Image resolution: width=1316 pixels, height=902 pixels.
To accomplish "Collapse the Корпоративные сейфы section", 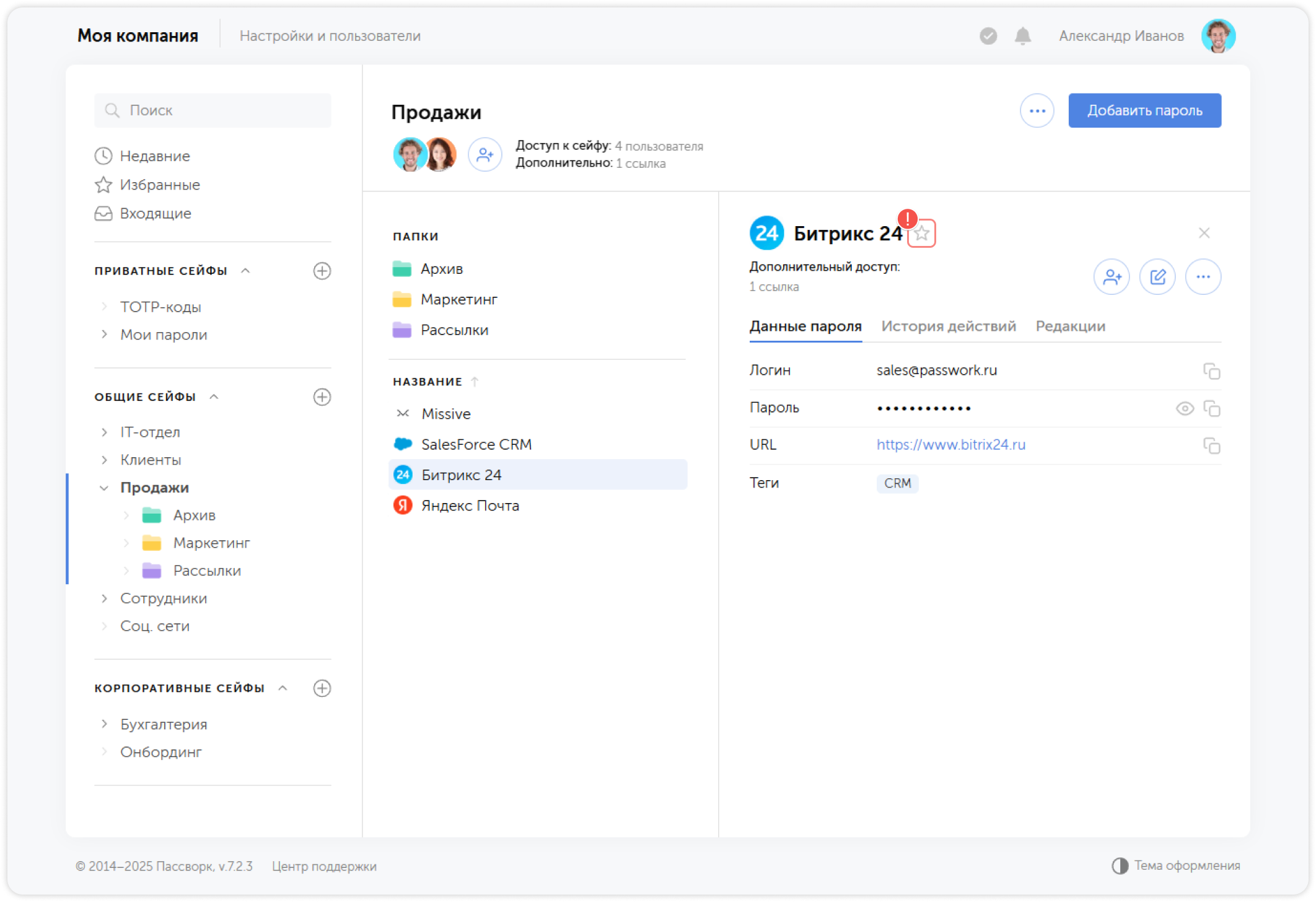I will (x=283, y=688).
